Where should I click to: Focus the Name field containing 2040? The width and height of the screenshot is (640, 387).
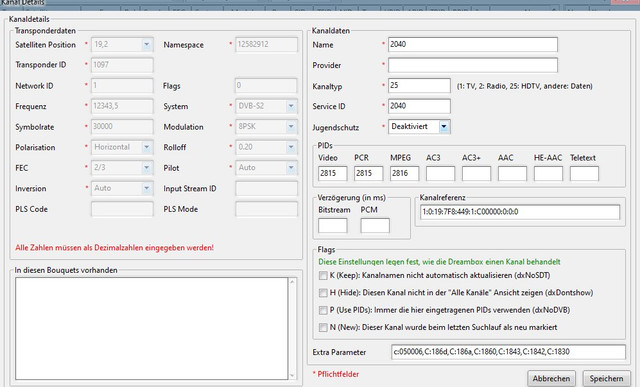point(473,44)
